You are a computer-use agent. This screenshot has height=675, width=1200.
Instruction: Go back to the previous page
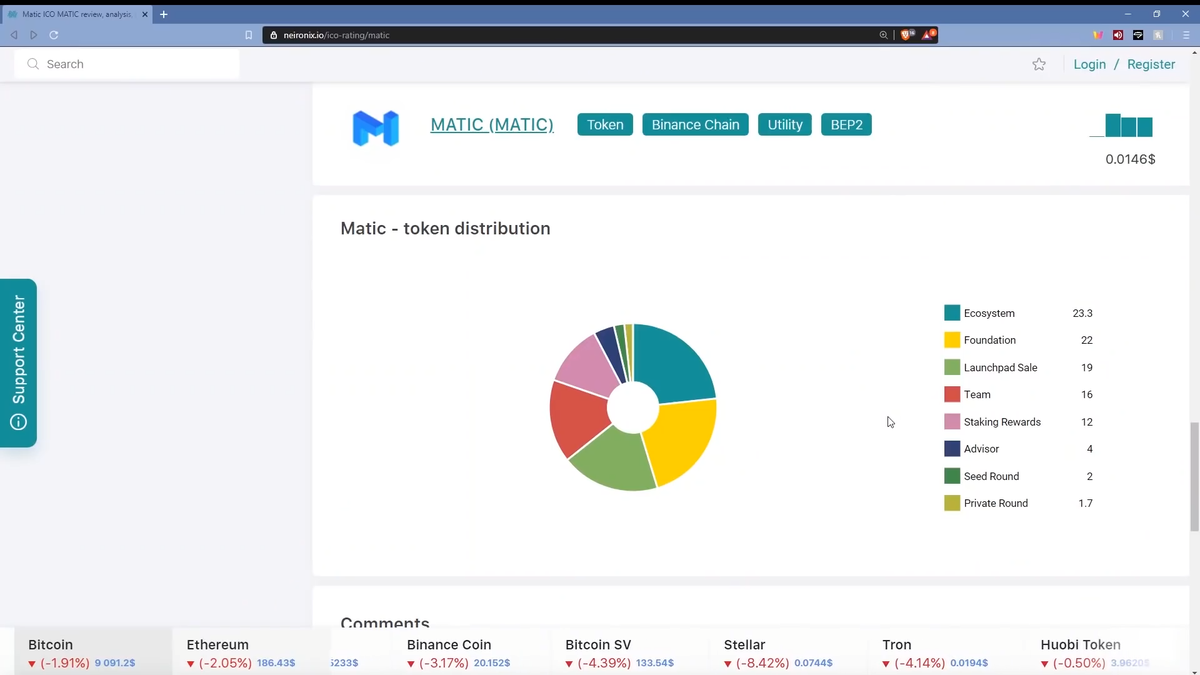point(14,35)
